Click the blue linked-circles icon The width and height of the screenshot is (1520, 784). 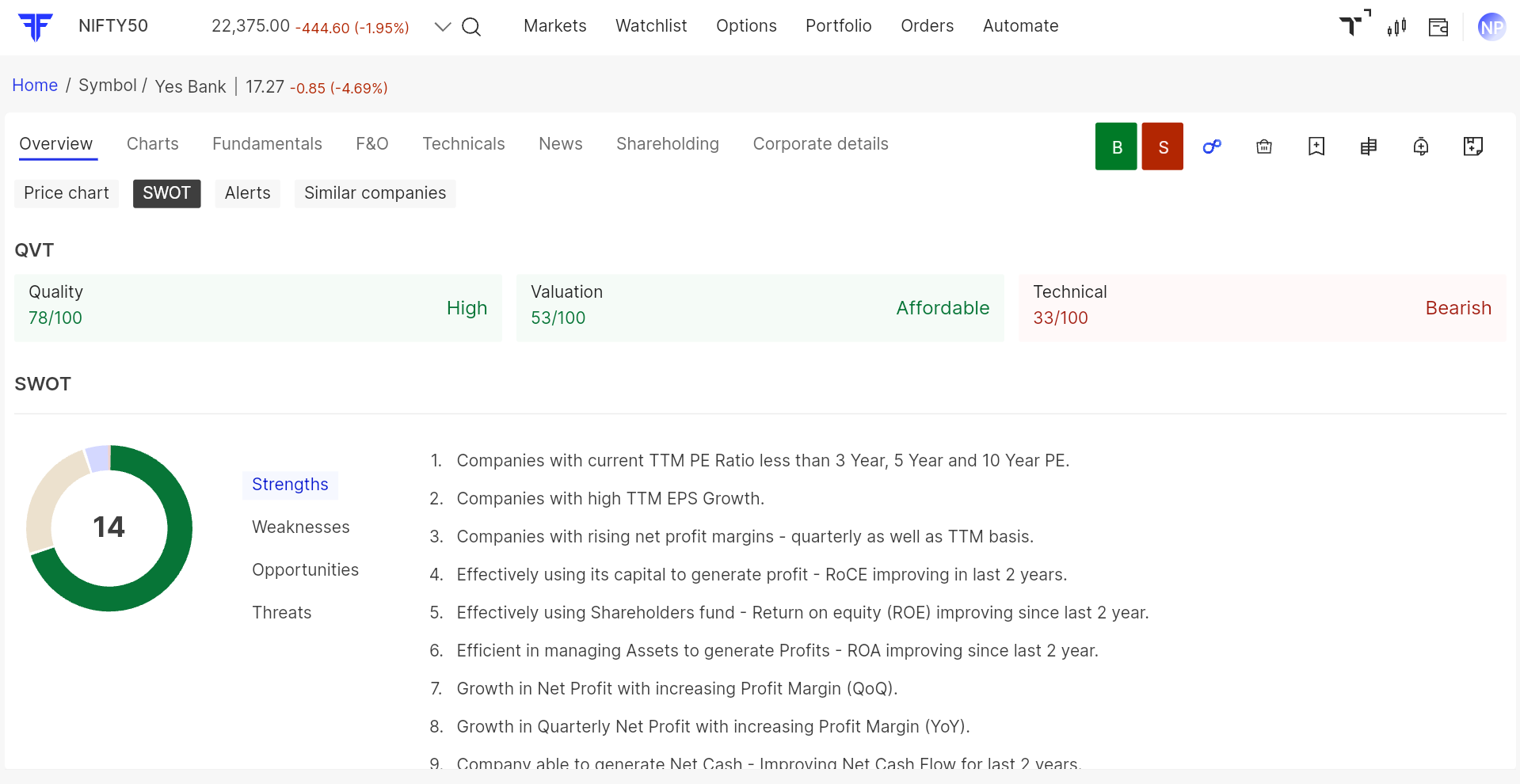click(1212, 147)
